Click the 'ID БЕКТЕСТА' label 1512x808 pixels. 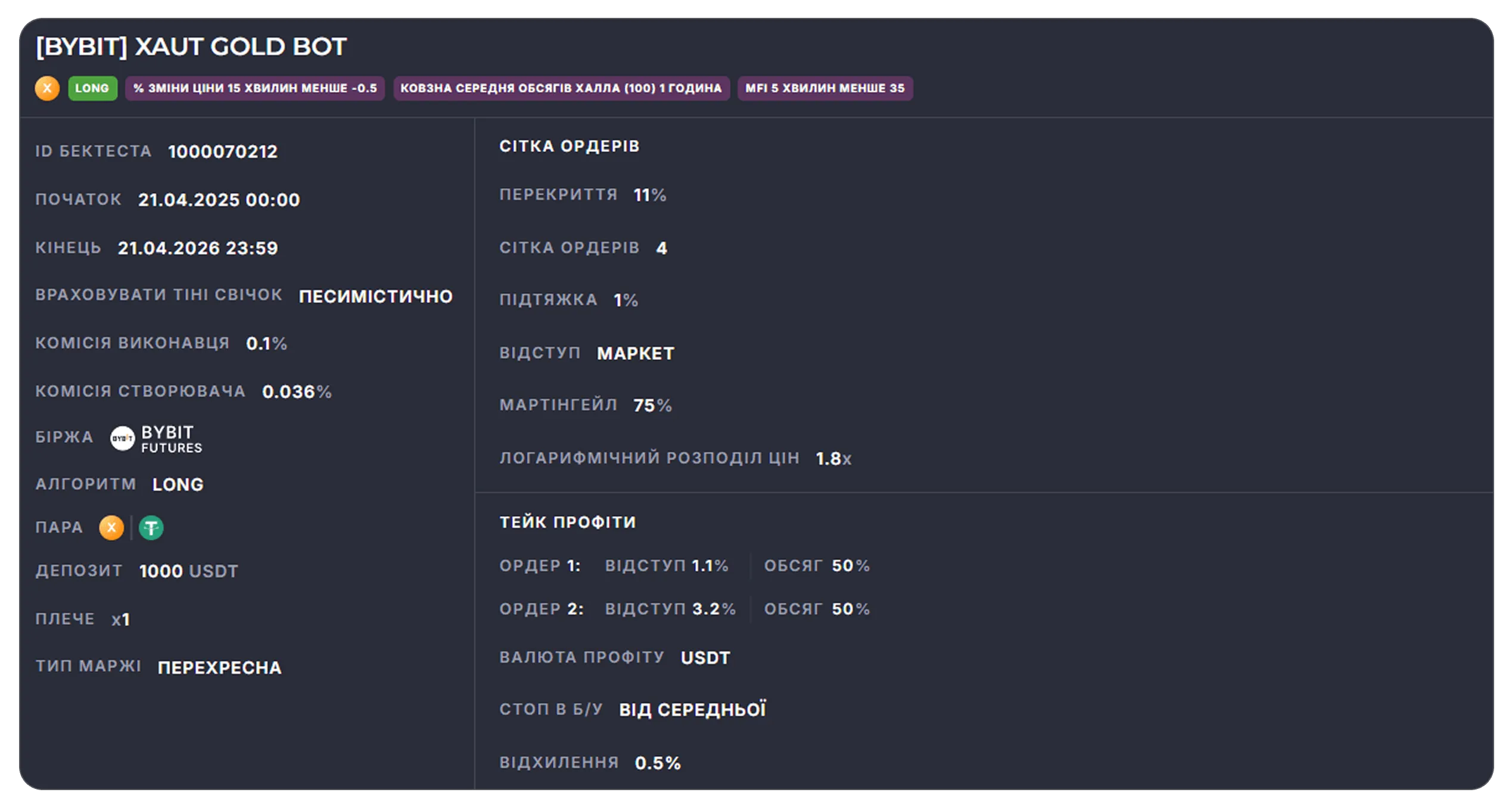click(94, 151)
